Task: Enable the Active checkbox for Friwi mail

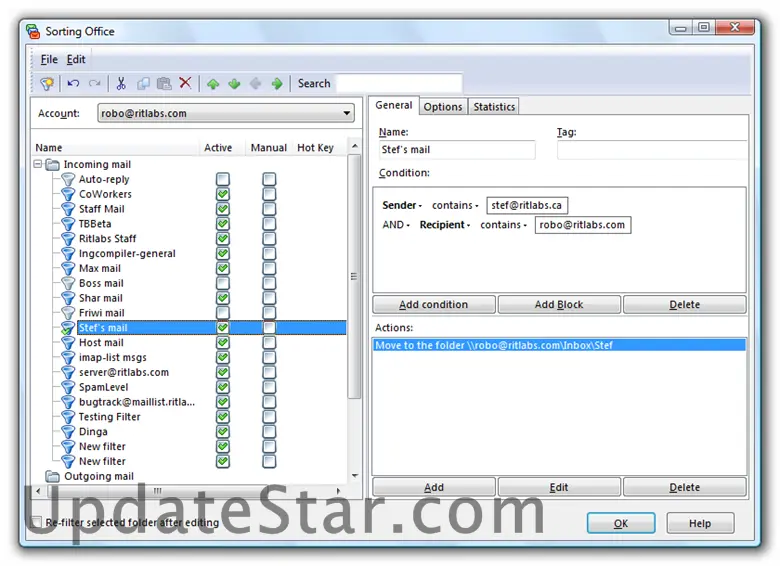Action: (223, 313)
